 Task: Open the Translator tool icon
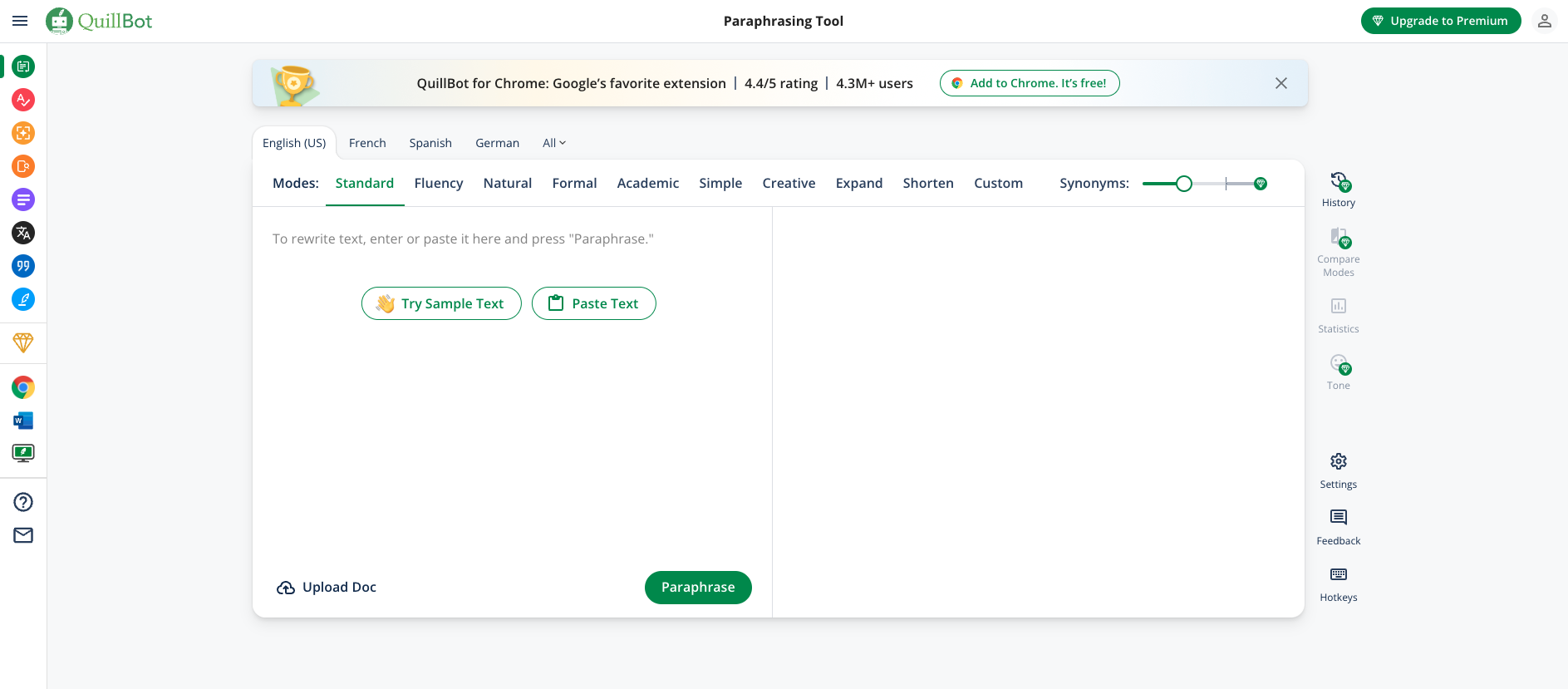pyautogui.click(x=23, y=233)
